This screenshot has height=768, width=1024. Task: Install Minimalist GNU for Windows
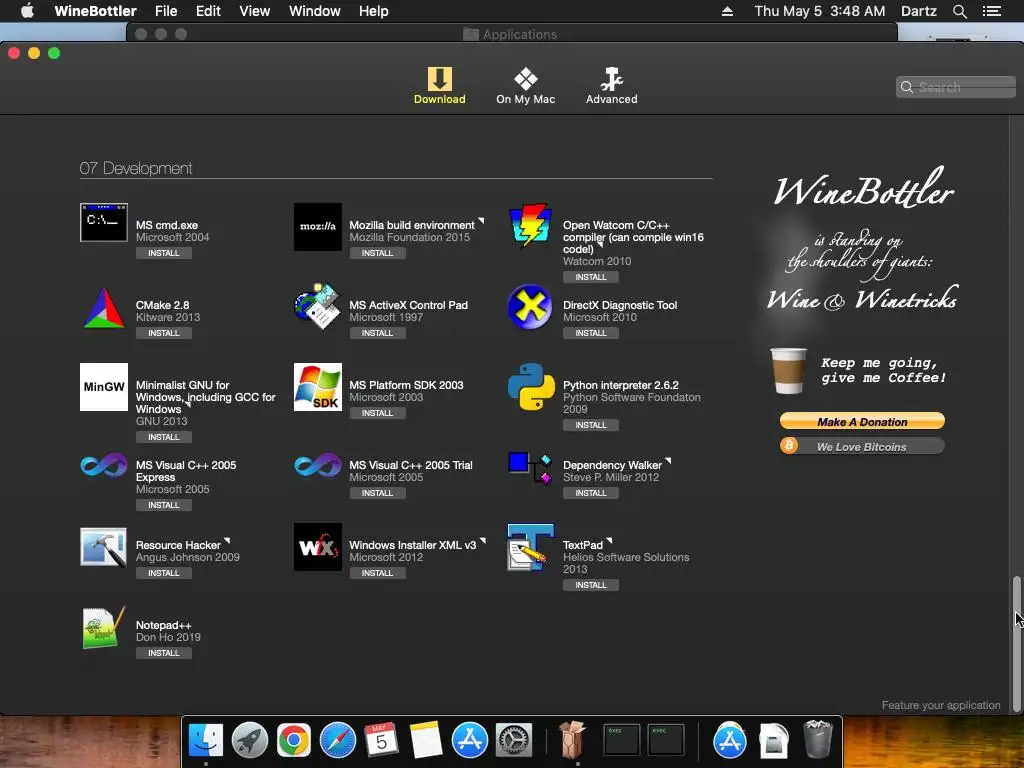click(163, 437)
